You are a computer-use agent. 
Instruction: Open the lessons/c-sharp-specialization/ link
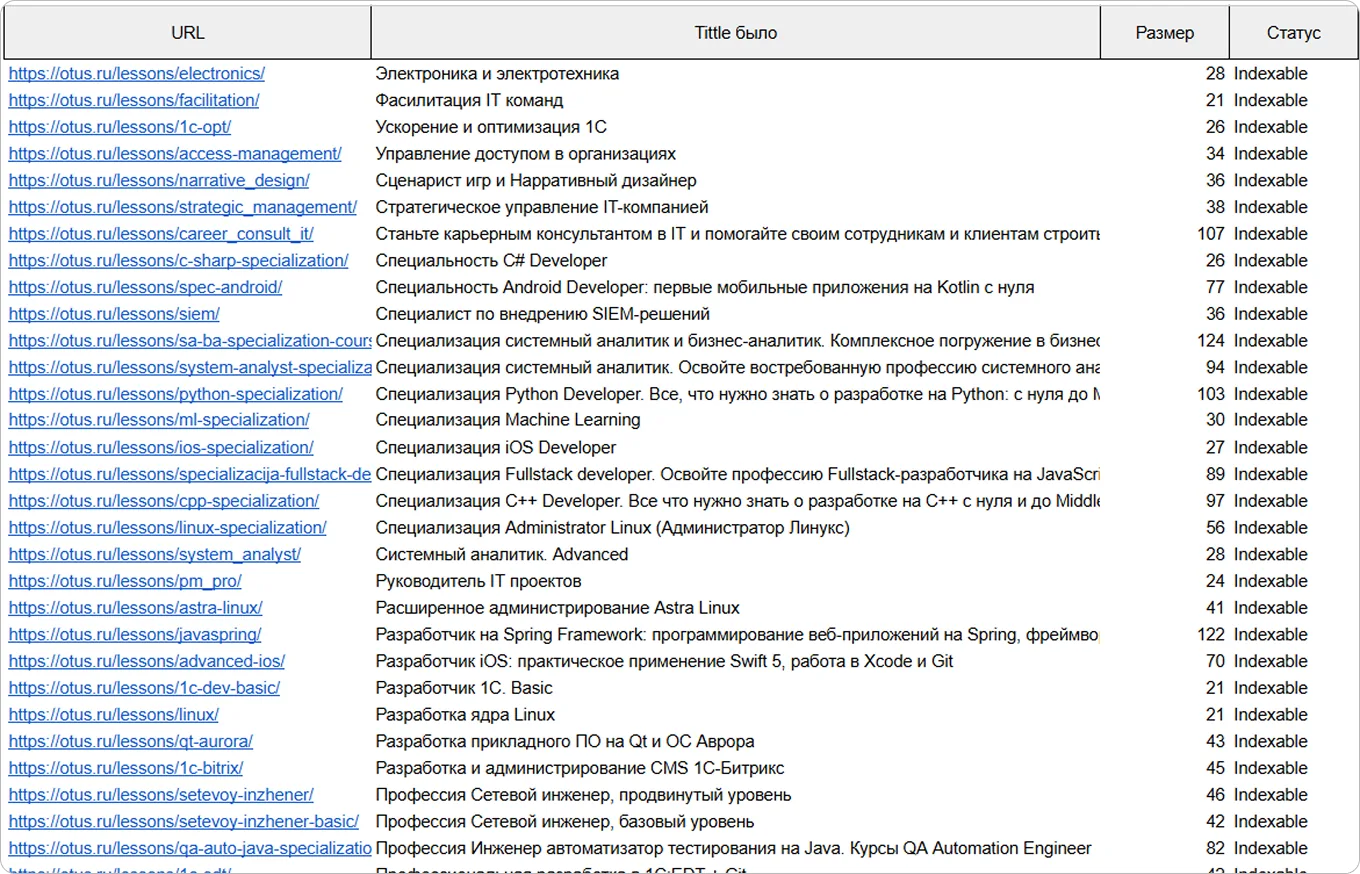(x=179, y=261)
